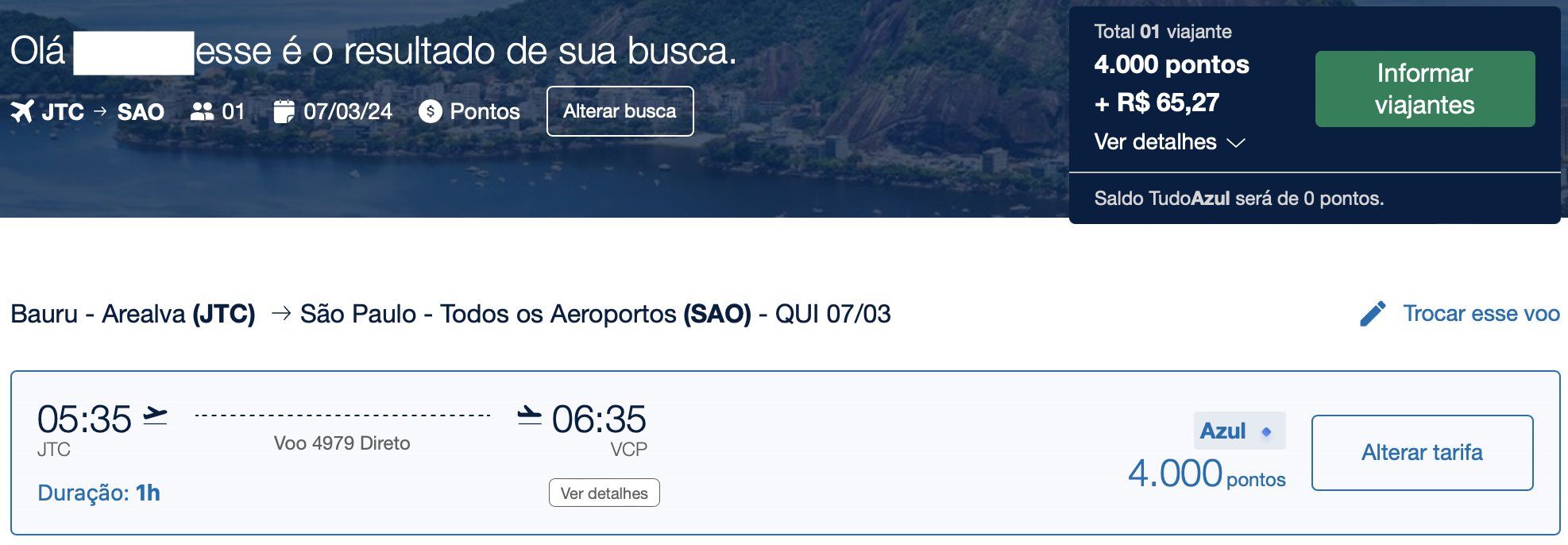Click the departure plane icon after 05:35
The width and height of the screenshot is (1568, 545).
156,416
